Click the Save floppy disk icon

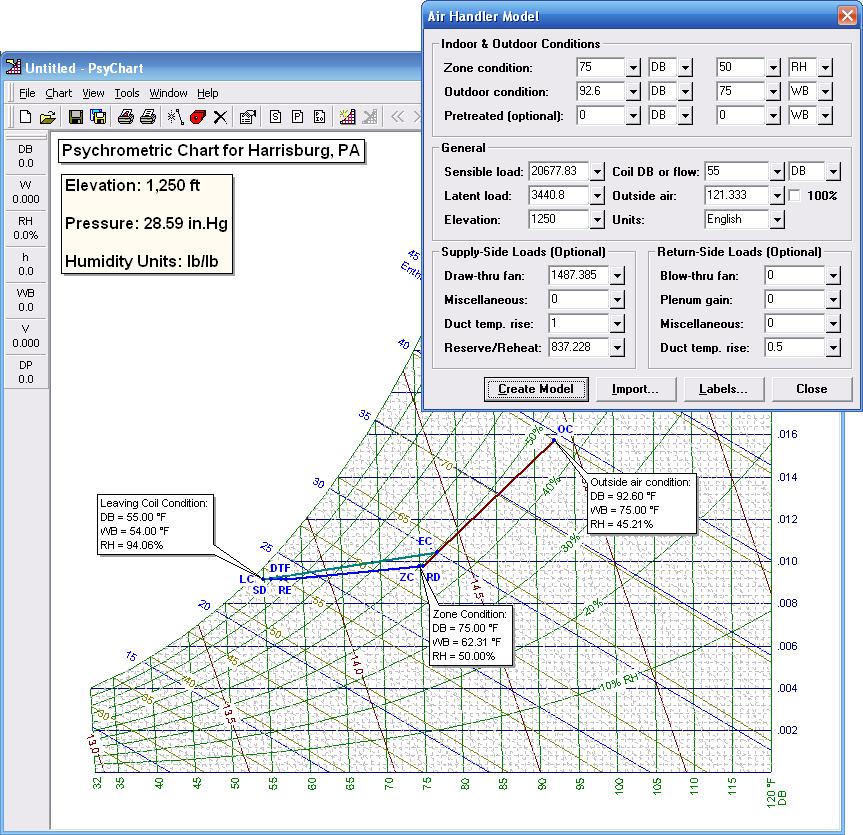76,117
